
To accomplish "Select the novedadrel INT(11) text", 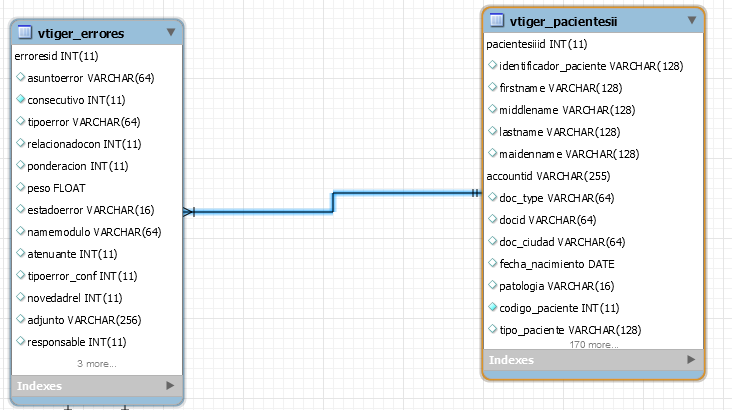I will [x=75, y=298].
